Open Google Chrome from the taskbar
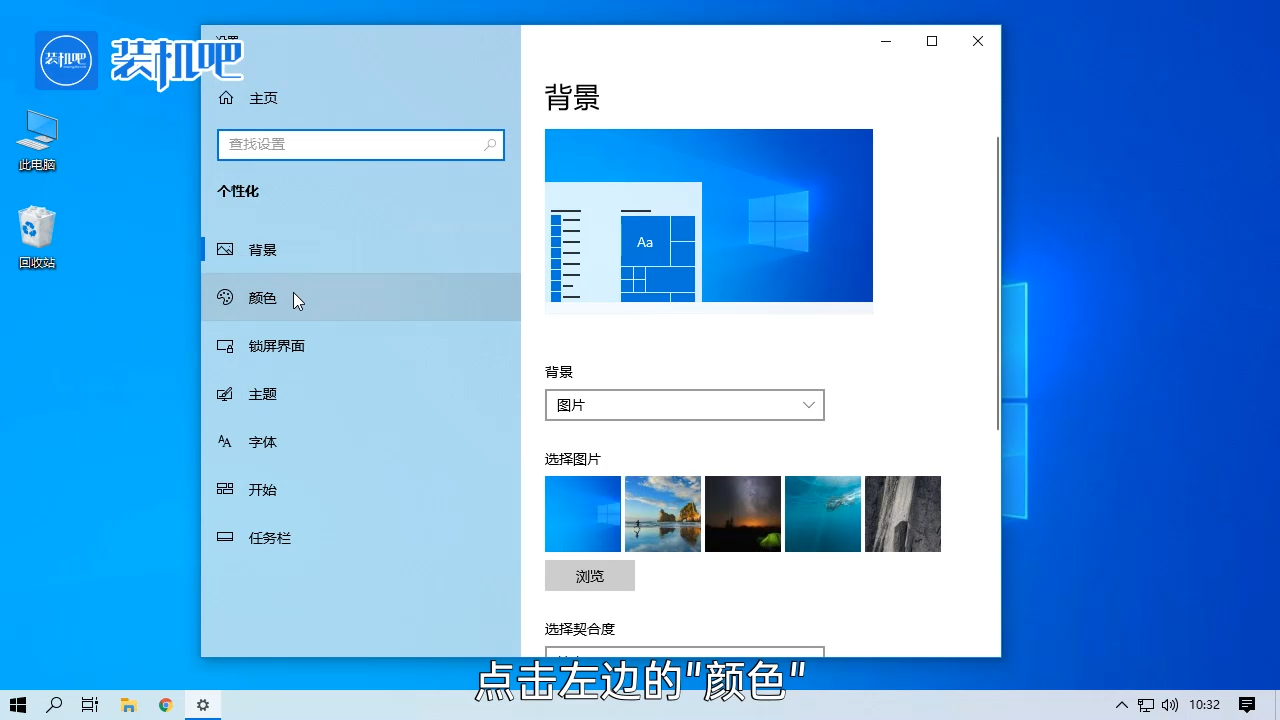Image resolution: width=1280 pixels, height=720 pixels. (x=165, y=704)
